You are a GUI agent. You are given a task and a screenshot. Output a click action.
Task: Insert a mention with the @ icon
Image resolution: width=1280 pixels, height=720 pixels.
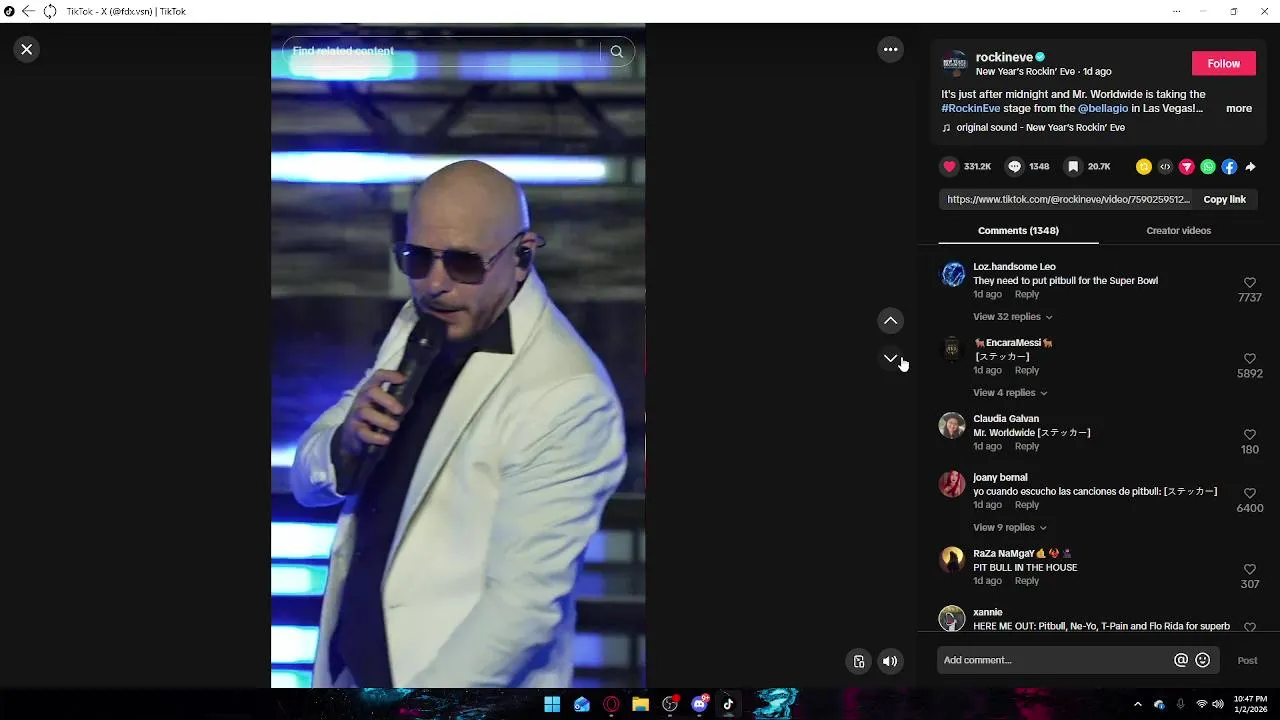[1181, 660]
